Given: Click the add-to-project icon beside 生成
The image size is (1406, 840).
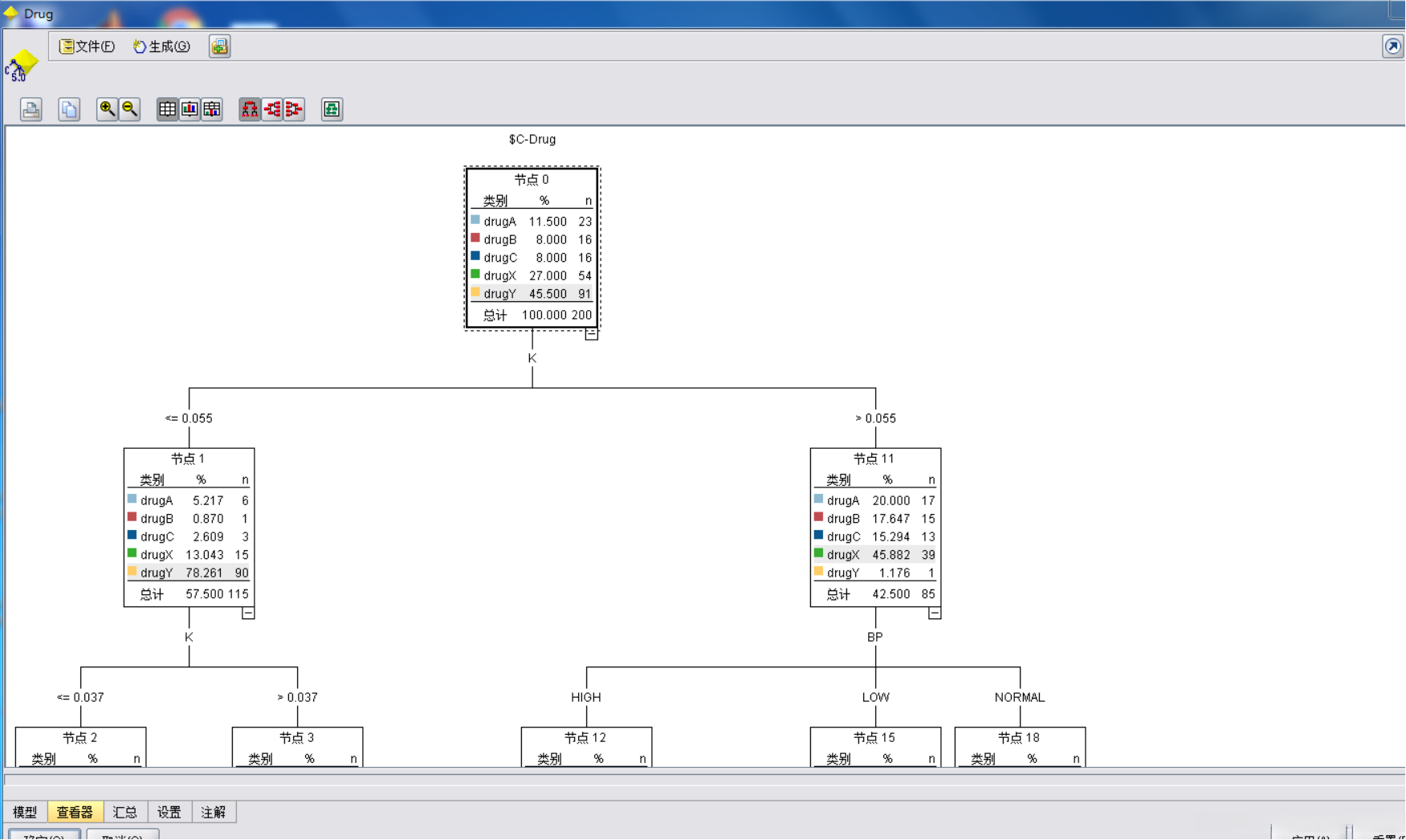Looking at the screenshot, I should (219, 47).
